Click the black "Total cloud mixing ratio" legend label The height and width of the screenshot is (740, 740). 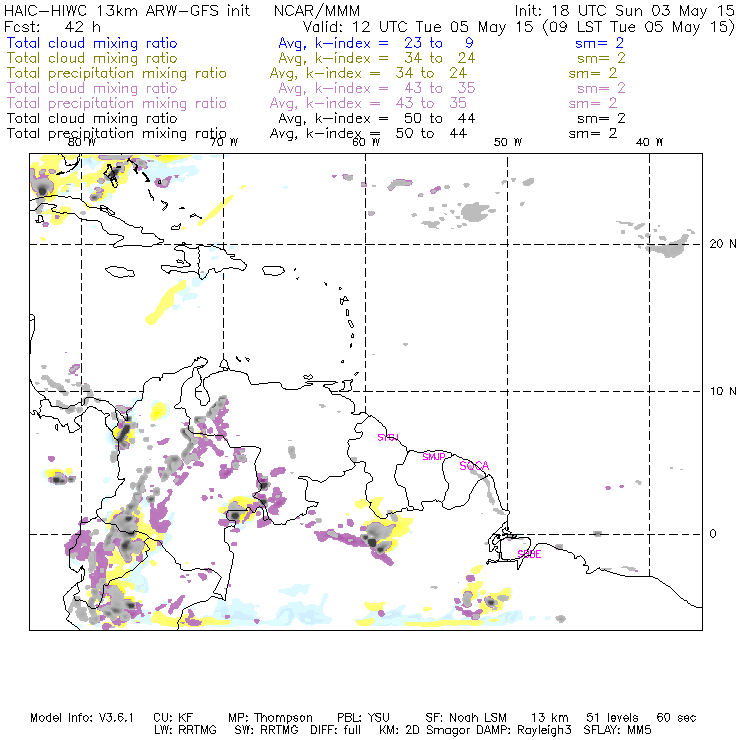tap(92, 118)
